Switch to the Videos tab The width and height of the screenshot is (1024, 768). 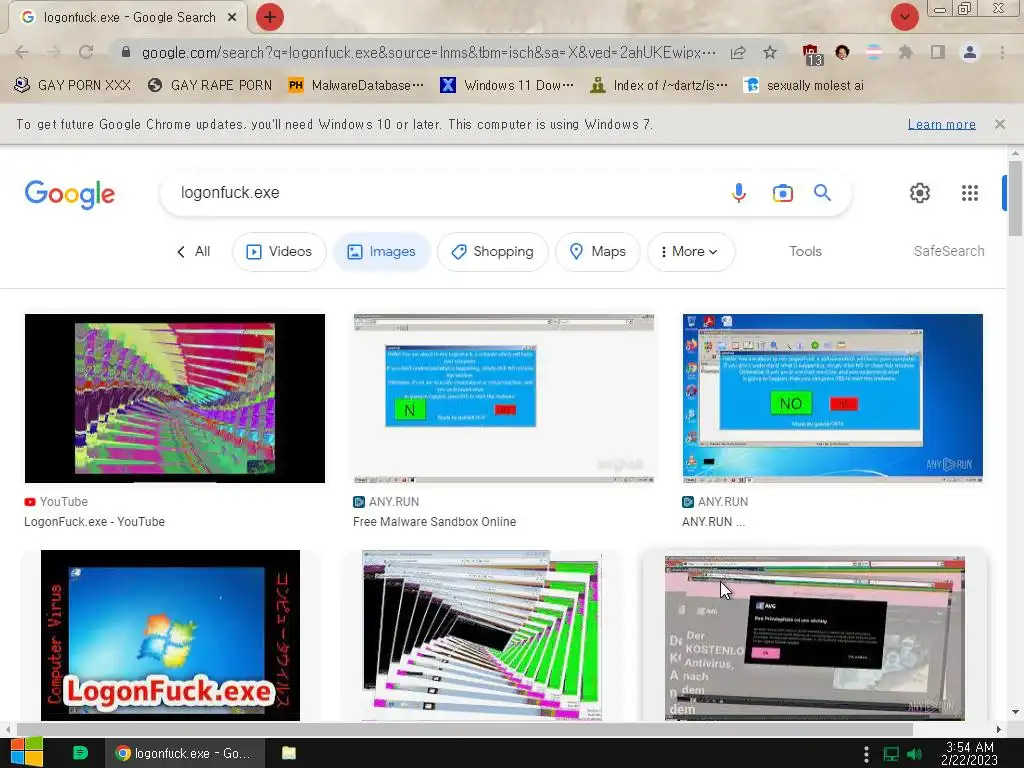click(x=279, y=251)
